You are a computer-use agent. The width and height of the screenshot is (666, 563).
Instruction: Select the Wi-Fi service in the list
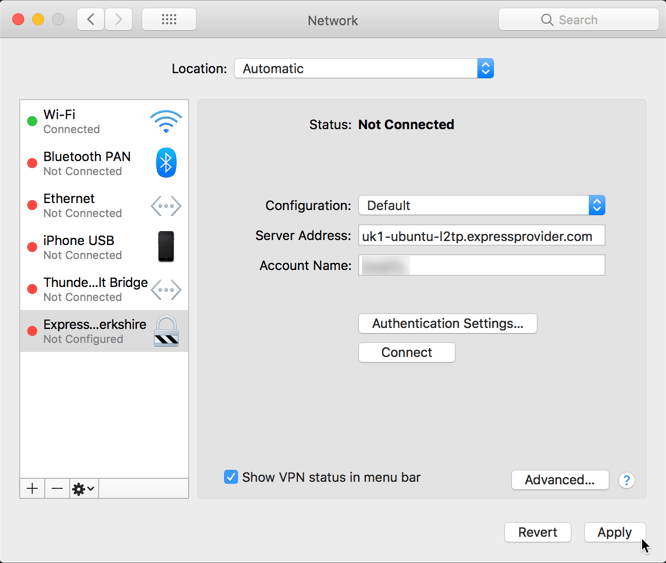pos(104,121)
